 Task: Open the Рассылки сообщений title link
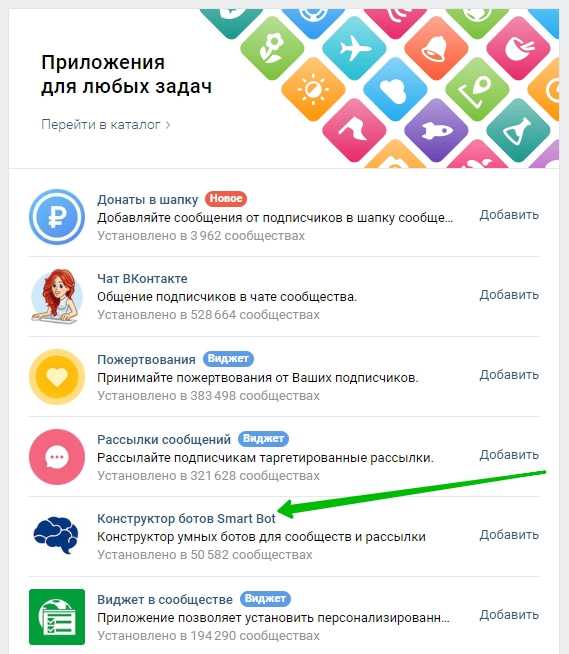pyautogui.click(x=164, y=439)
